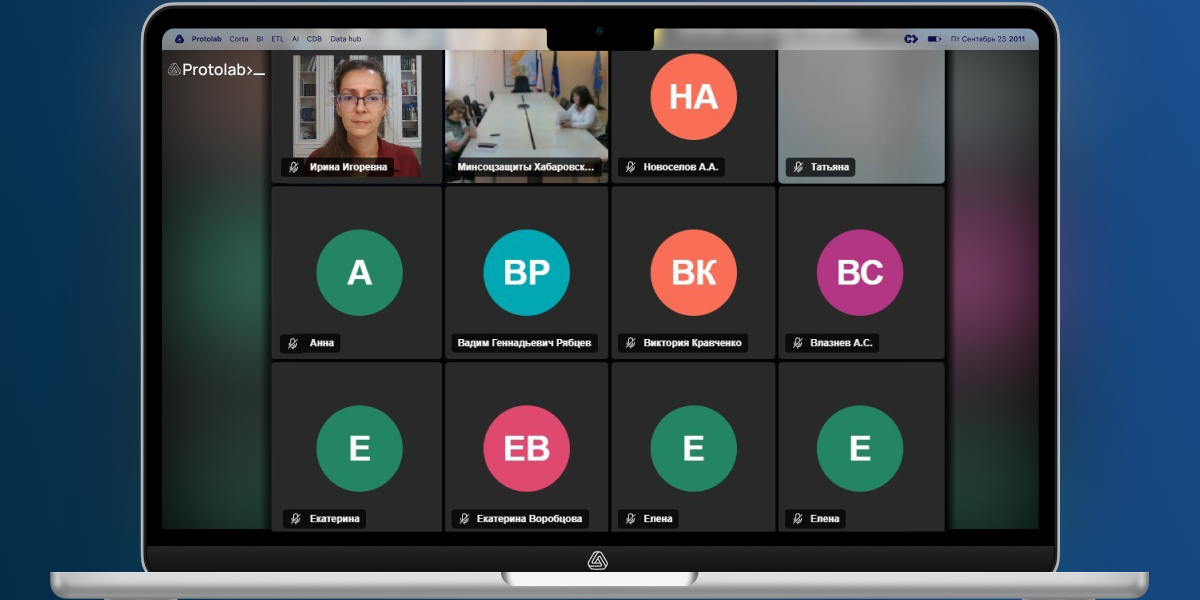This screenshot has height=600, width=1200.
Task: Click the Protolab triangle icon in menu bar
Action: 179,39
